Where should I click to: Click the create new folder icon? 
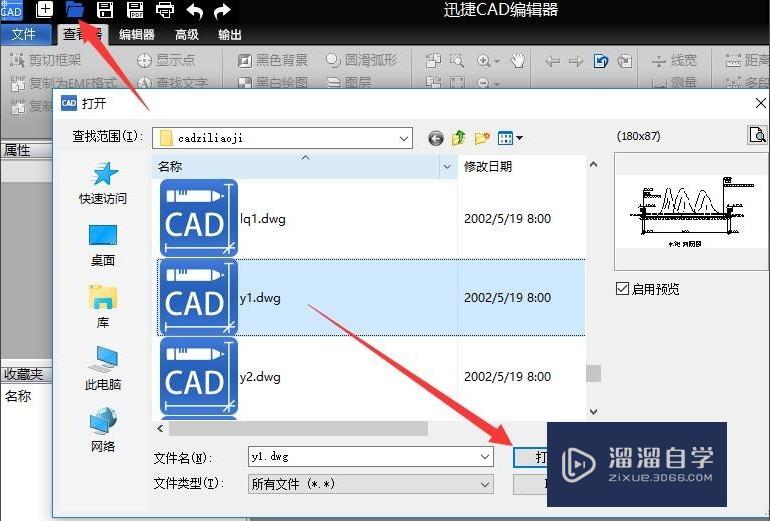coord(482,138)
